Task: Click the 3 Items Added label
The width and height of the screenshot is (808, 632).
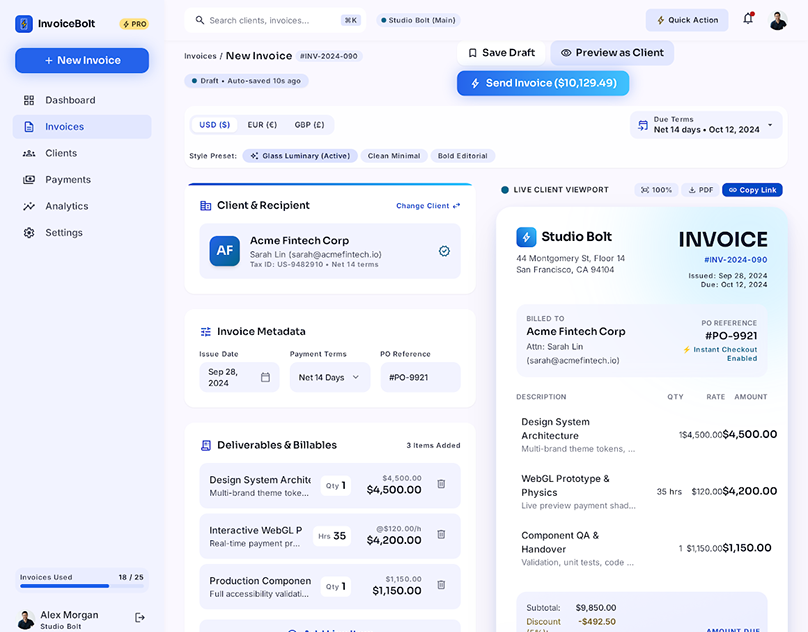Action: [x=433, y=445]
